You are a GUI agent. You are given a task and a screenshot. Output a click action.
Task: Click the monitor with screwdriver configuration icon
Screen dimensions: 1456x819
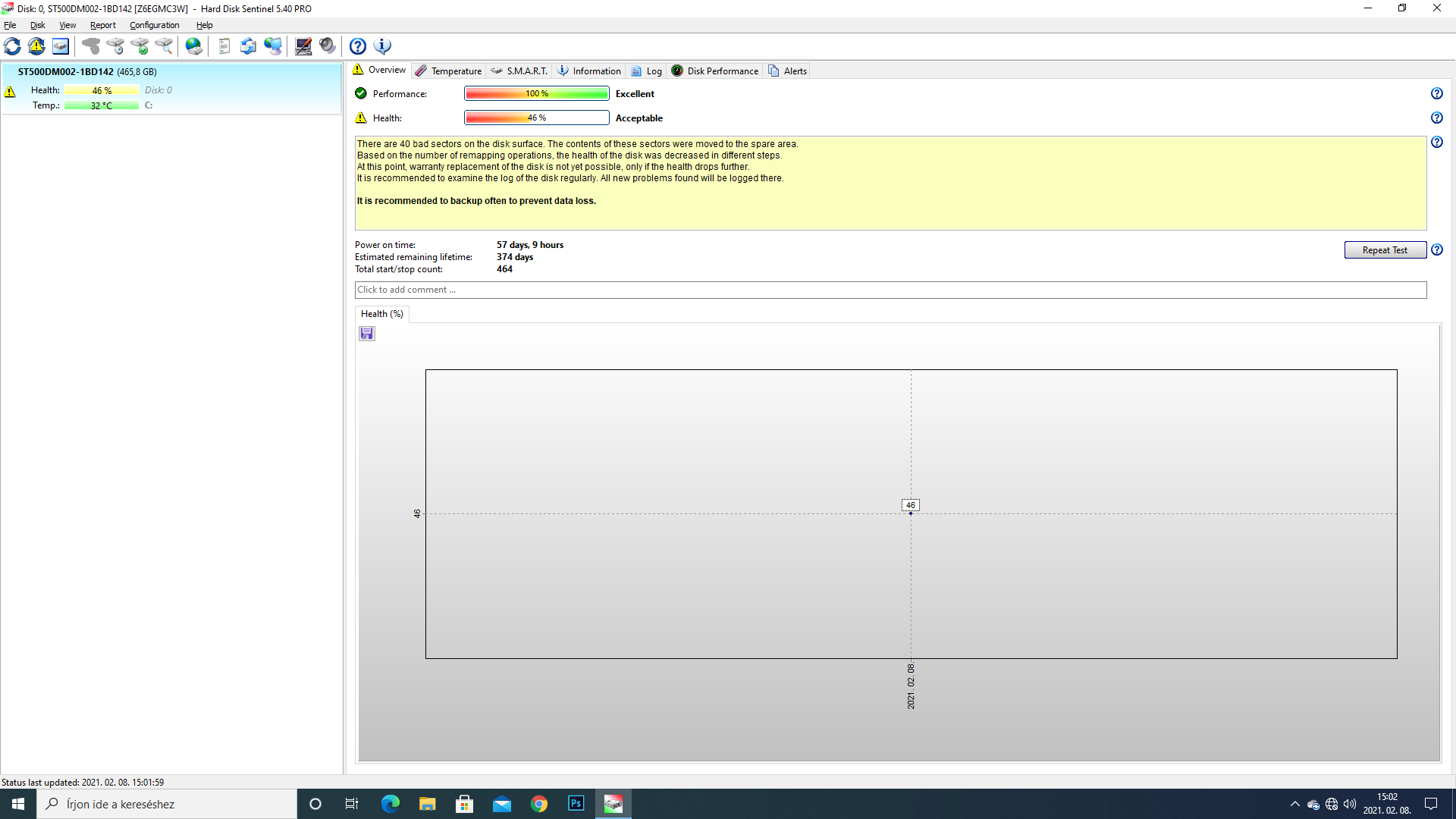(303, 46)
